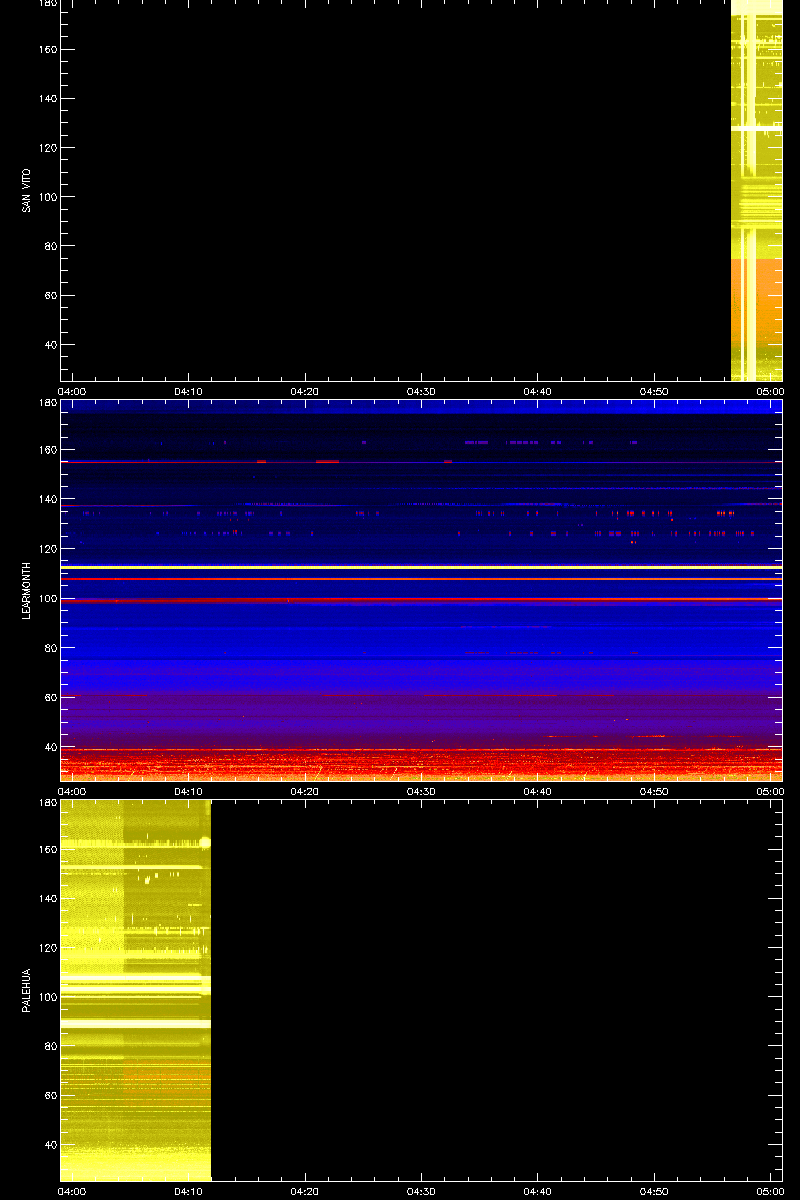This screenshot has height=1200, width=800.
Task: Click the 120 frequency tick in Palehua panel
Action: (x=47, y=948)
